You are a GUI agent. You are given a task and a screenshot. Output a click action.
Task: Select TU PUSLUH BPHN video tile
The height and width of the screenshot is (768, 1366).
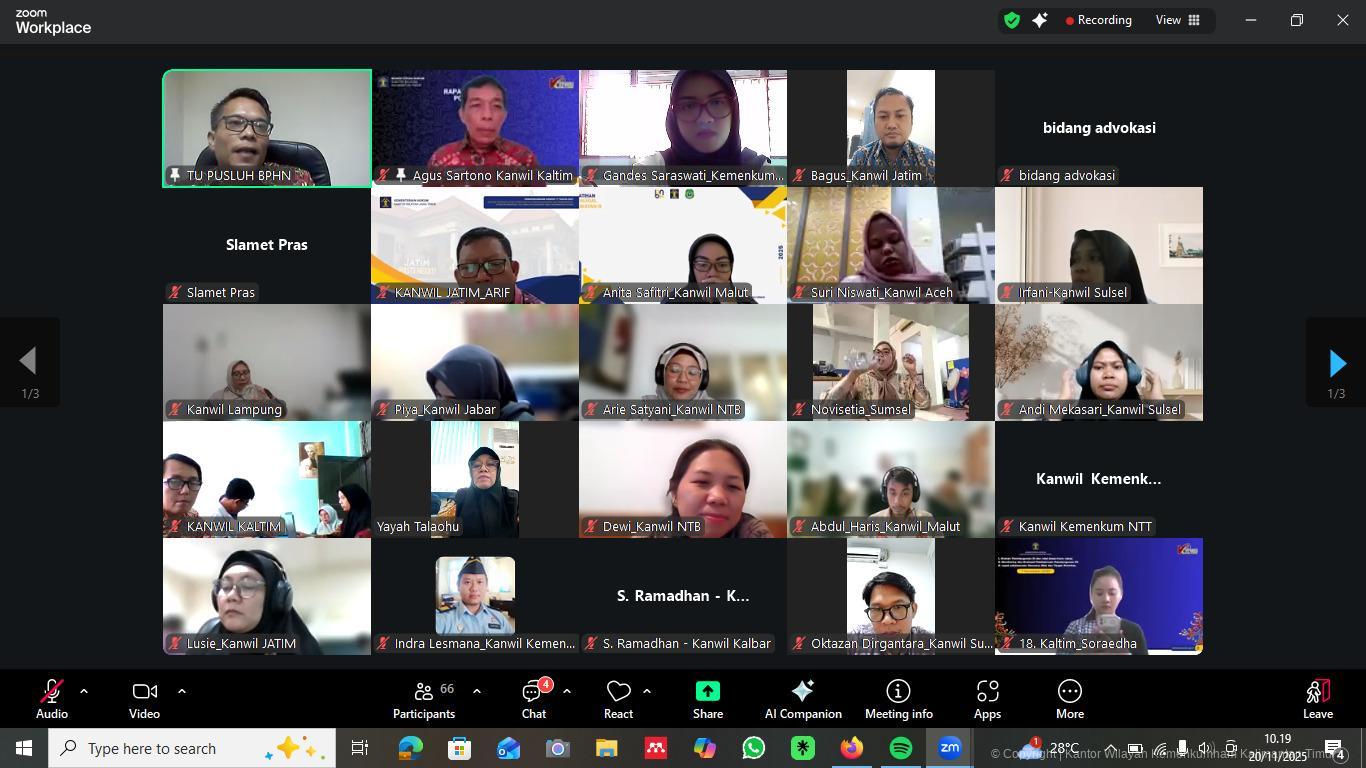click(267, 128)
